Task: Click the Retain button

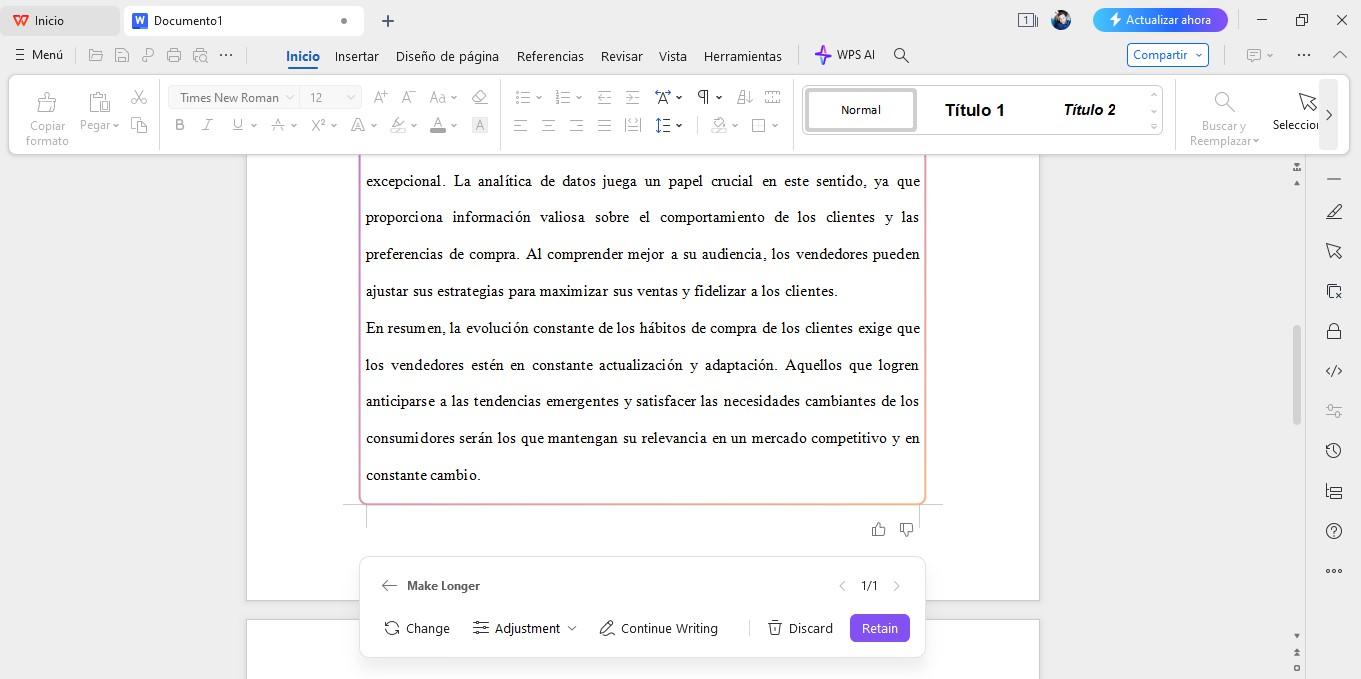Action: point(879,628)
